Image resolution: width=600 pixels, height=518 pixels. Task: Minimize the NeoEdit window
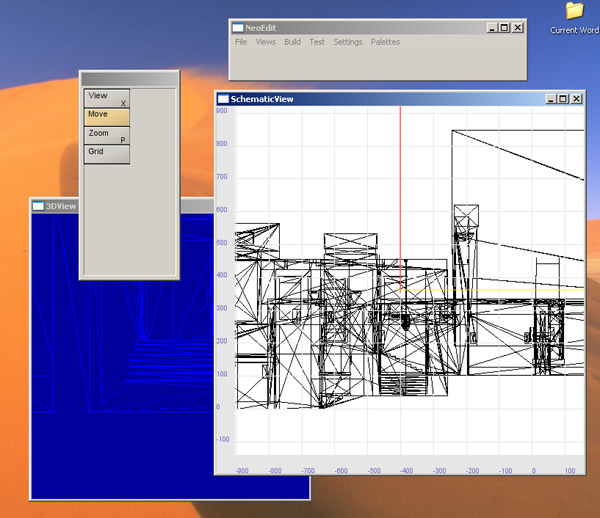click(x=492, y=28)
